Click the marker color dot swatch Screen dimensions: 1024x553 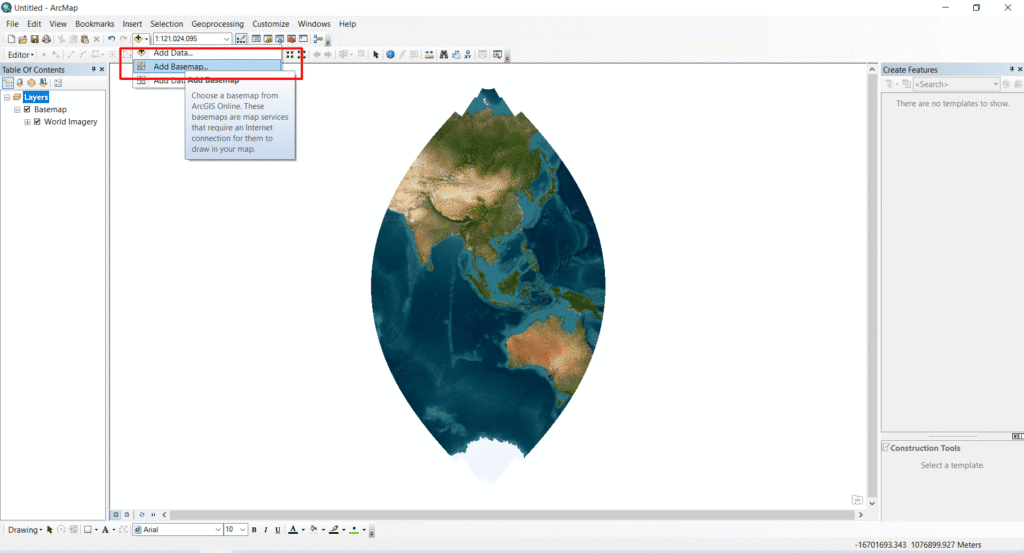[x=354, y=529]
